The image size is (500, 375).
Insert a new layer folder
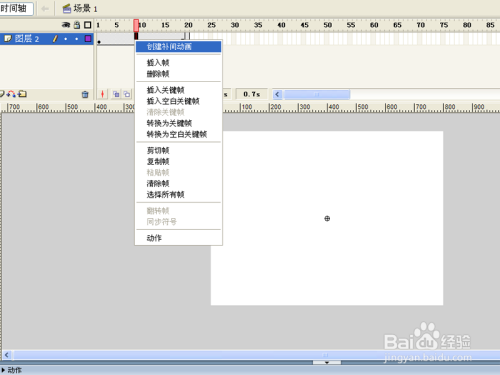click(x=22, y=94)
